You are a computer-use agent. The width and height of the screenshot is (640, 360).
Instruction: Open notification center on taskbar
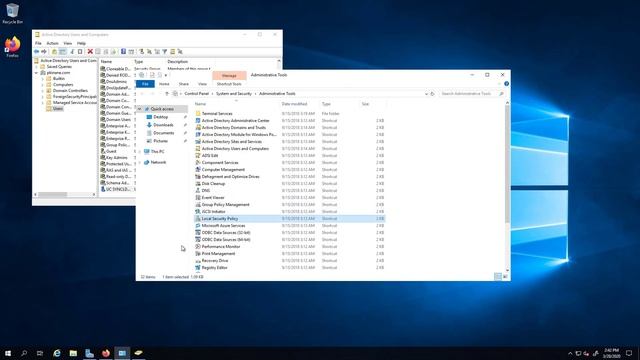pyautogui.click(x=629, y=353)
